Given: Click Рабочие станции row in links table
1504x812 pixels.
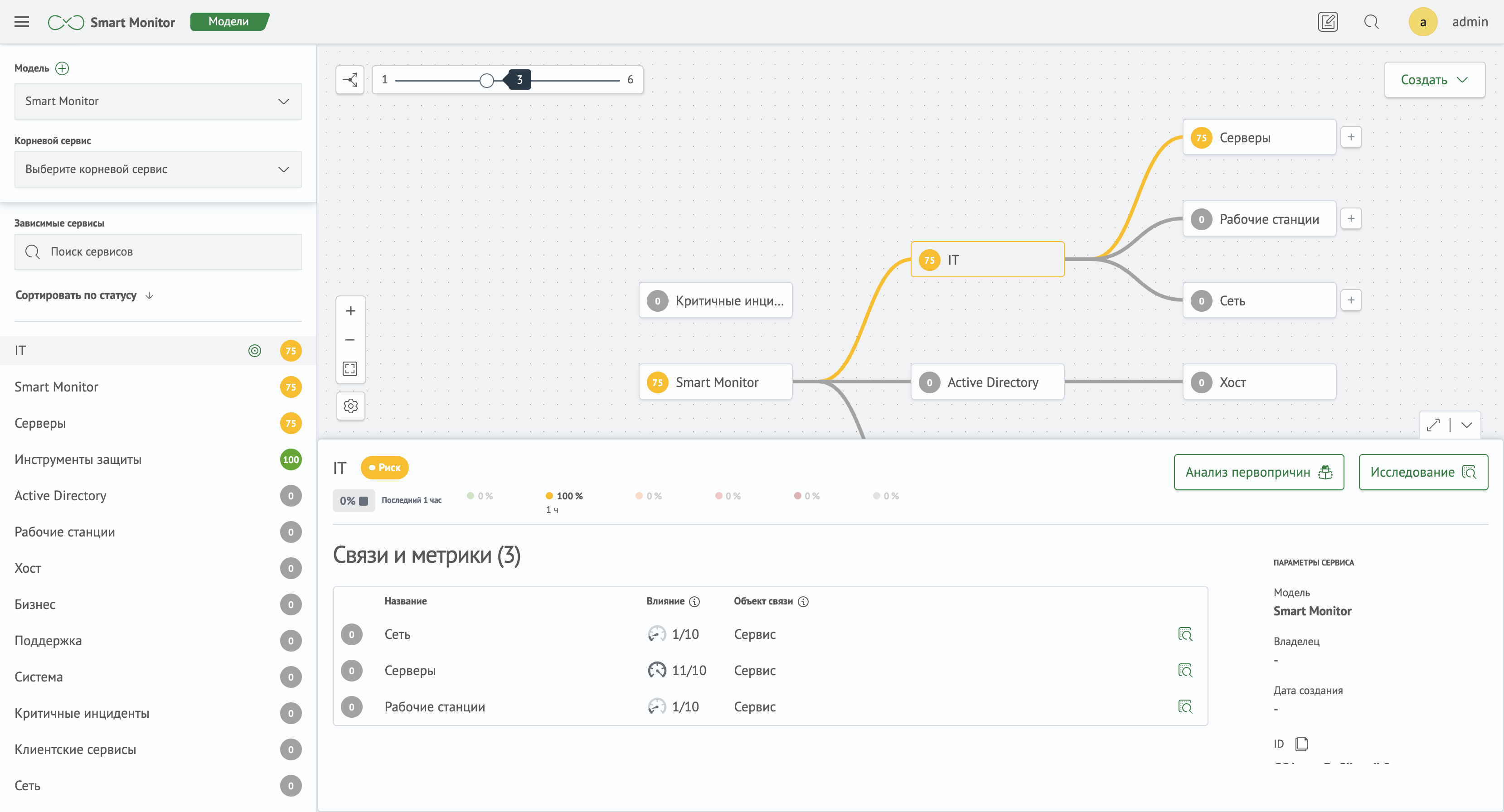Looking at the screenshot, I should pos(770,706).
